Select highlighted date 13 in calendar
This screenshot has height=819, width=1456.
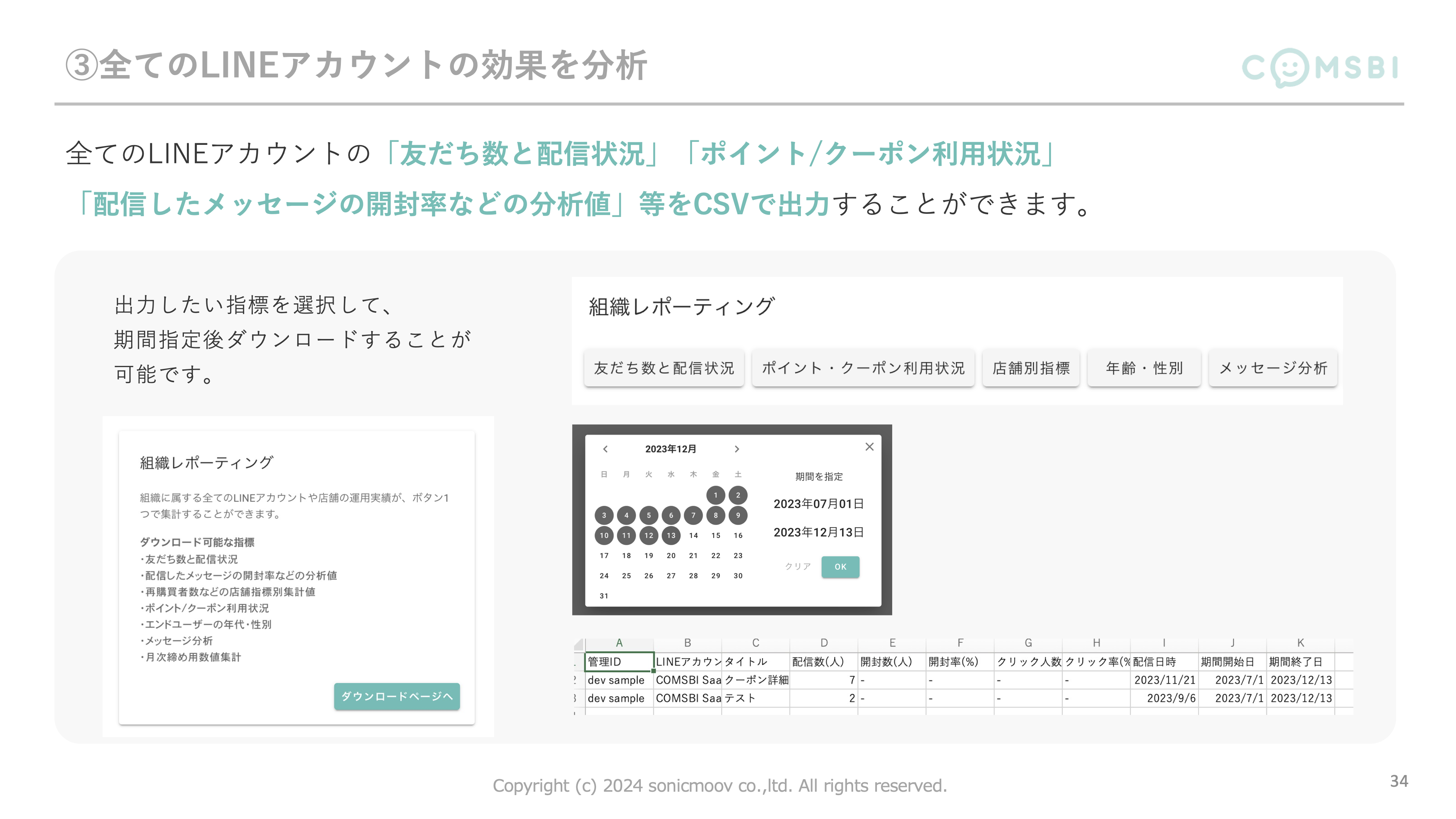671,535
